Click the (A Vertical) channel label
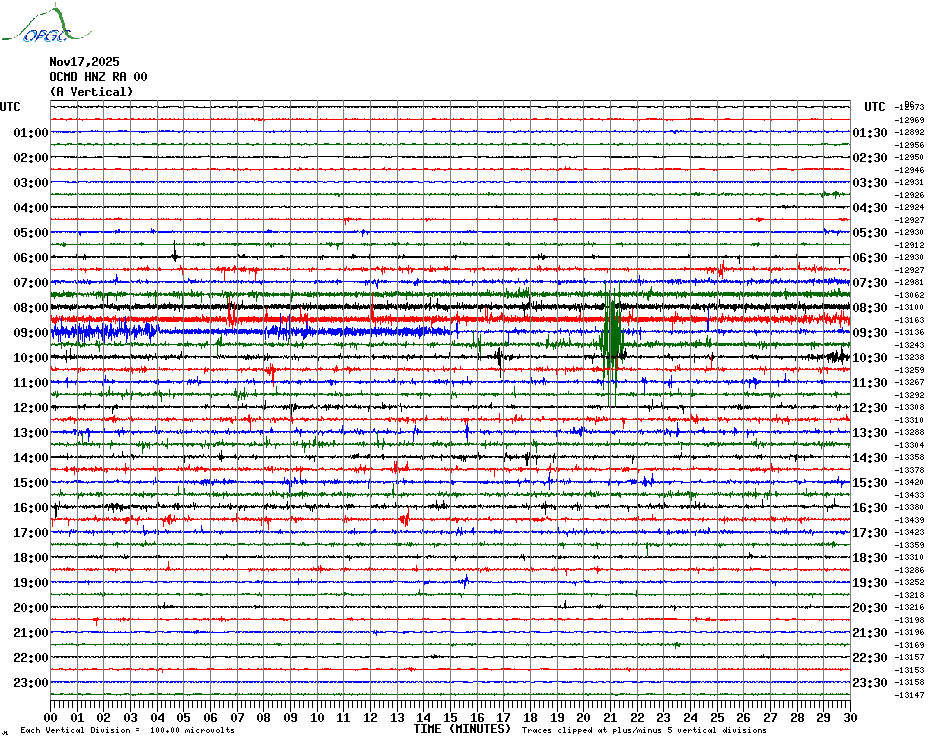The image size is (930, 744). pos(91,92)
